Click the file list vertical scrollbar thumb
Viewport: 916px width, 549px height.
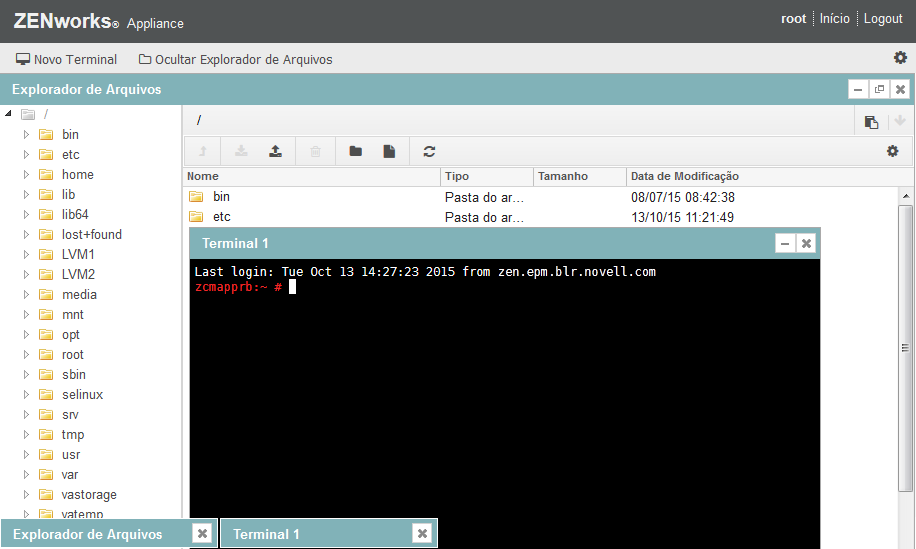coord(905,348)
